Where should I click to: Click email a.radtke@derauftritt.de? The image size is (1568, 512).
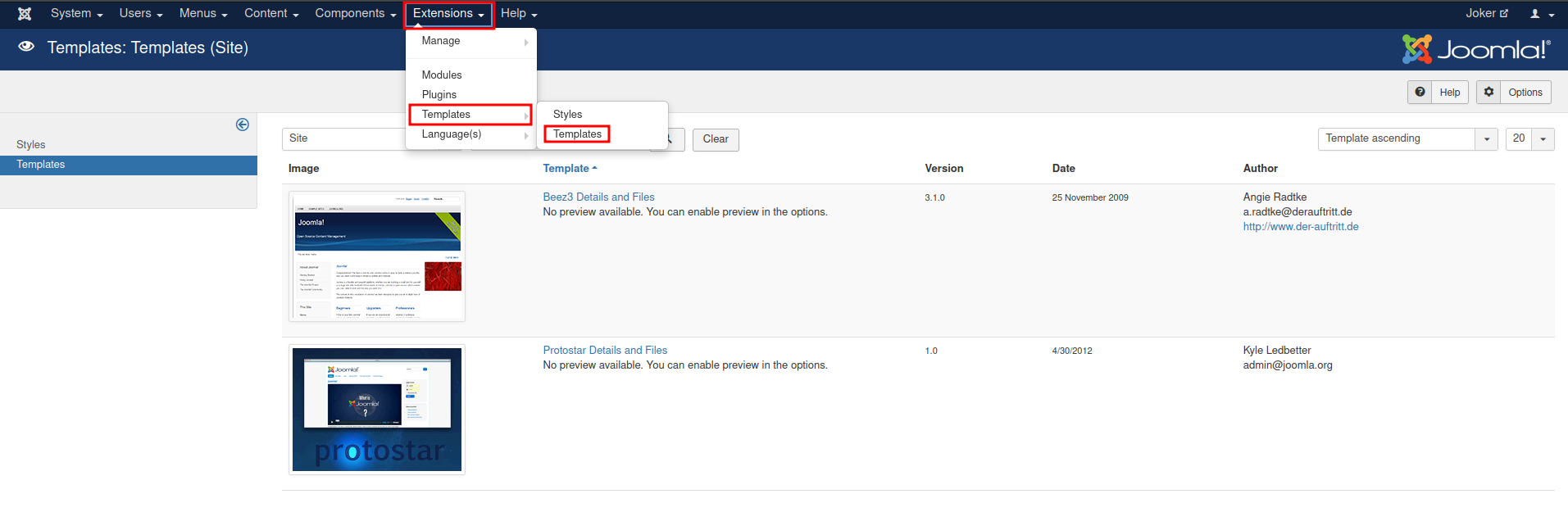(1297, 212)
